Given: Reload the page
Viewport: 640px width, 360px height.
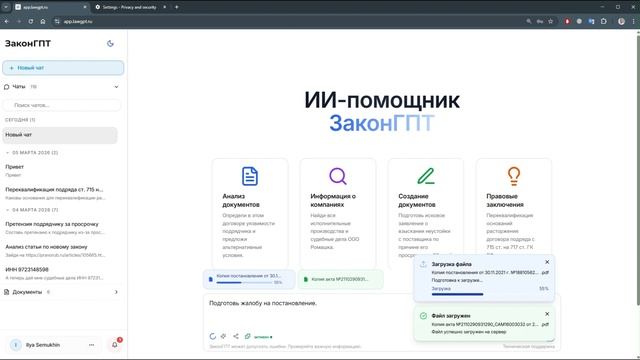Looking at the screenshot, I should [x=31, y=21].
